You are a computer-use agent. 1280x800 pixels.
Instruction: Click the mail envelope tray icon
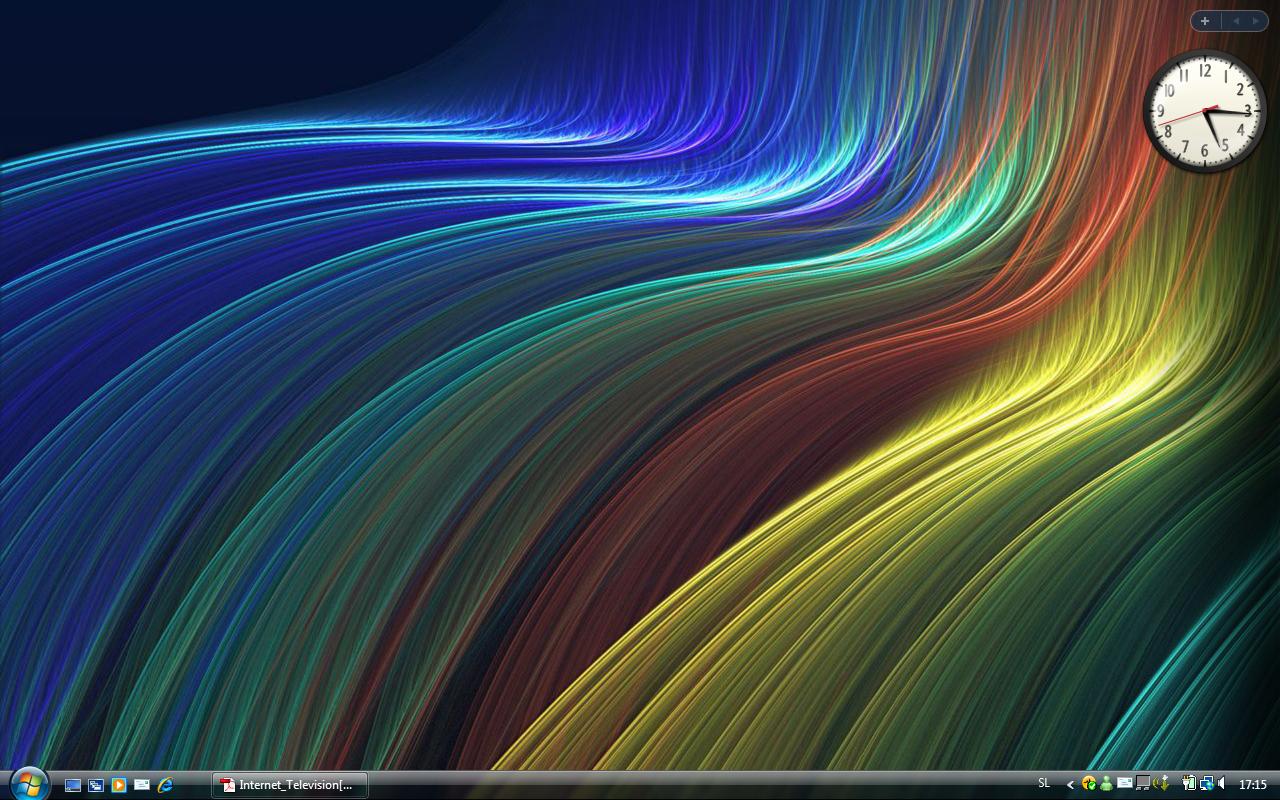1125,783
